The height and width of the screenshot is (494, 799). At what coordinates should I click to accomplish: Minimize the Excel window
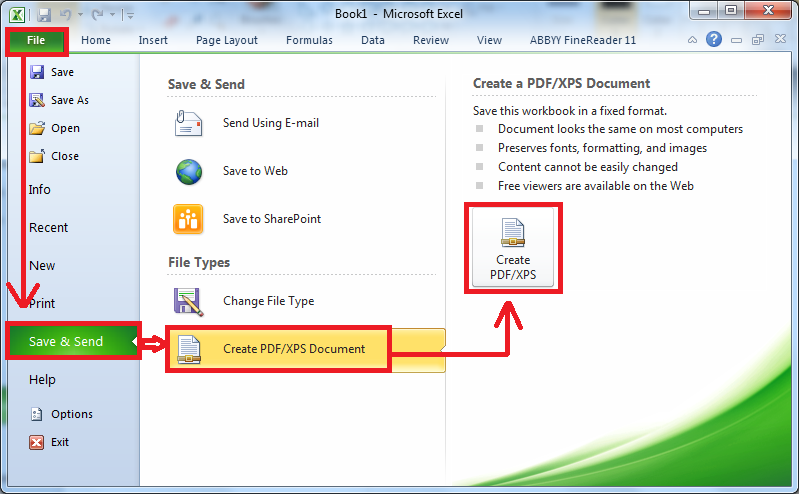click(x=704, y=11)
